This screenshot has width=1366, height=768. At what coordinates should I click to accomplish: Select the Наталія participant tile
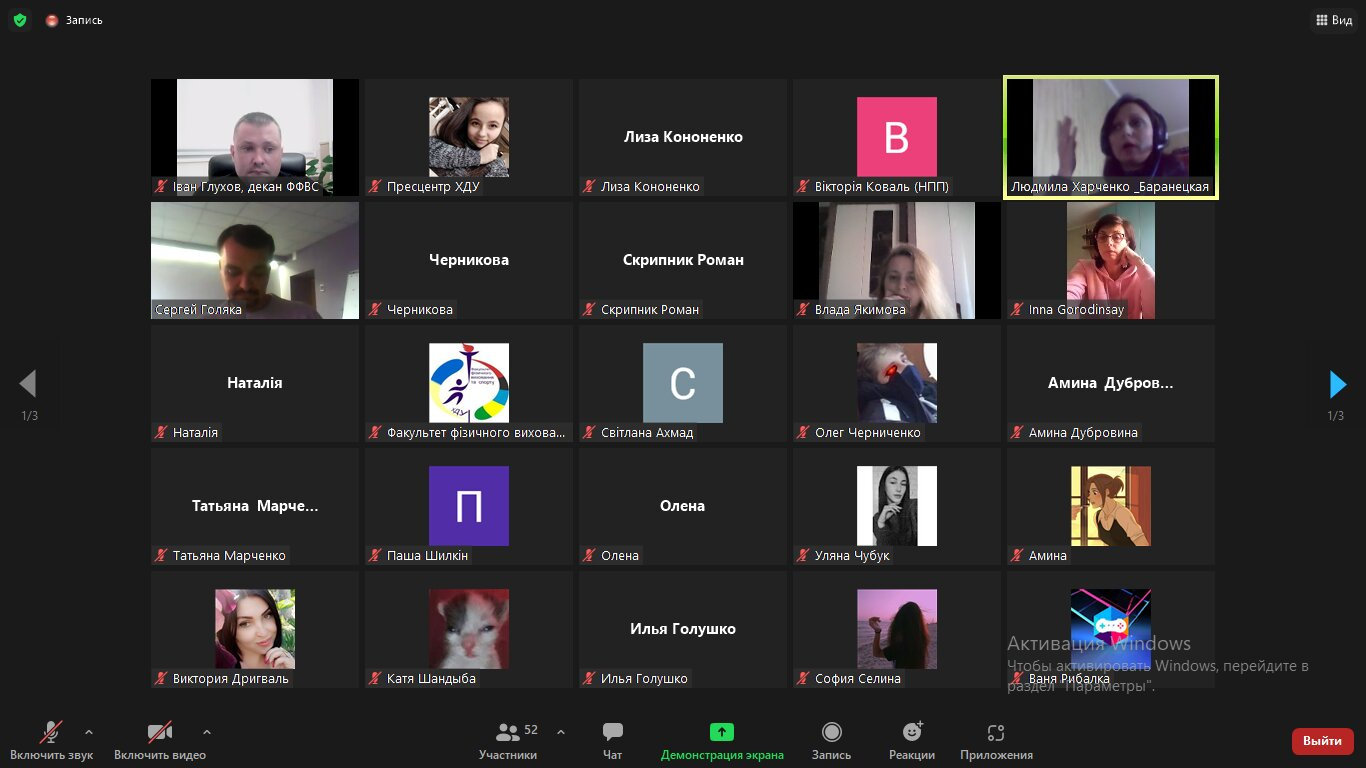point(255,383)
